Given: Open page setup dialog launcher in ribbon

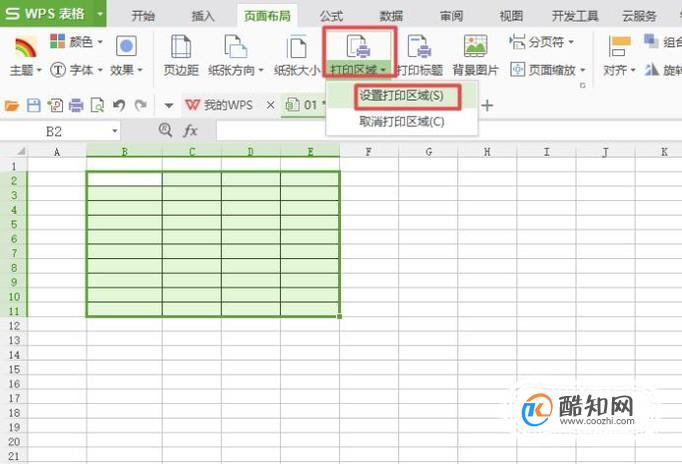Looking at the screenshot, I should 583,85.
